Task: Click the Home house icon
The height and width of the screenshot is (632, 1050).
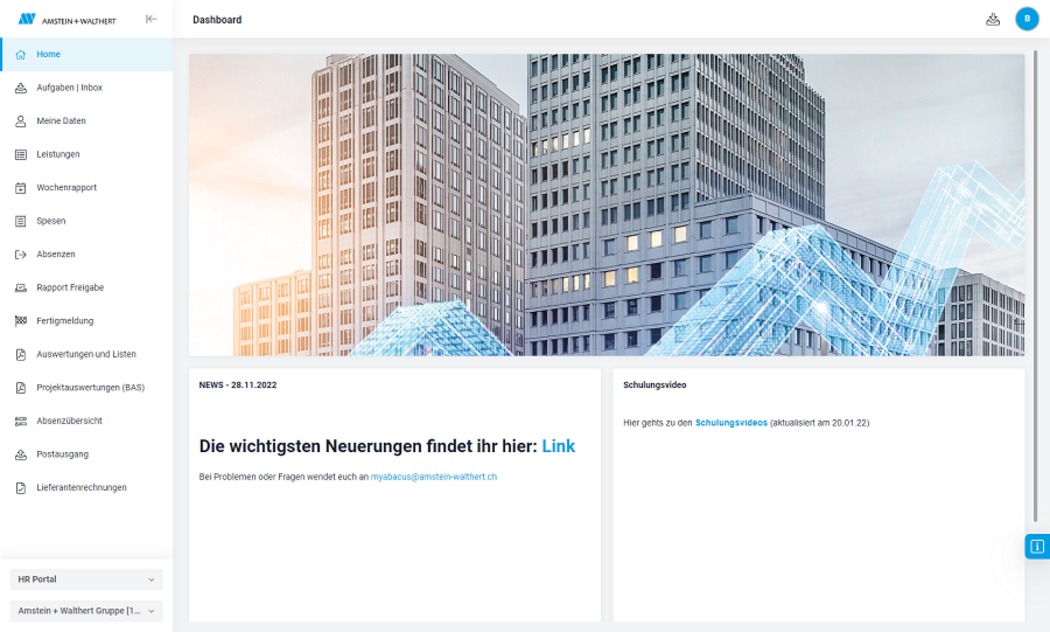Action: click(21, 55)
